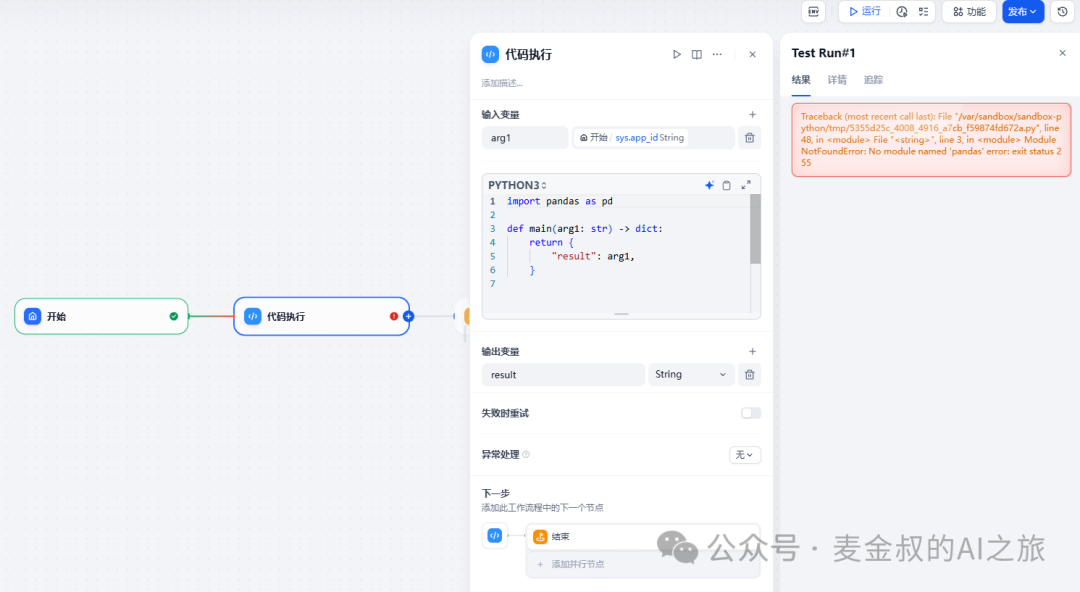This screenshot has width=1080, height=592.
Task: Switch to the 追踪 tab in Test Run
Action: pos(873,80)
